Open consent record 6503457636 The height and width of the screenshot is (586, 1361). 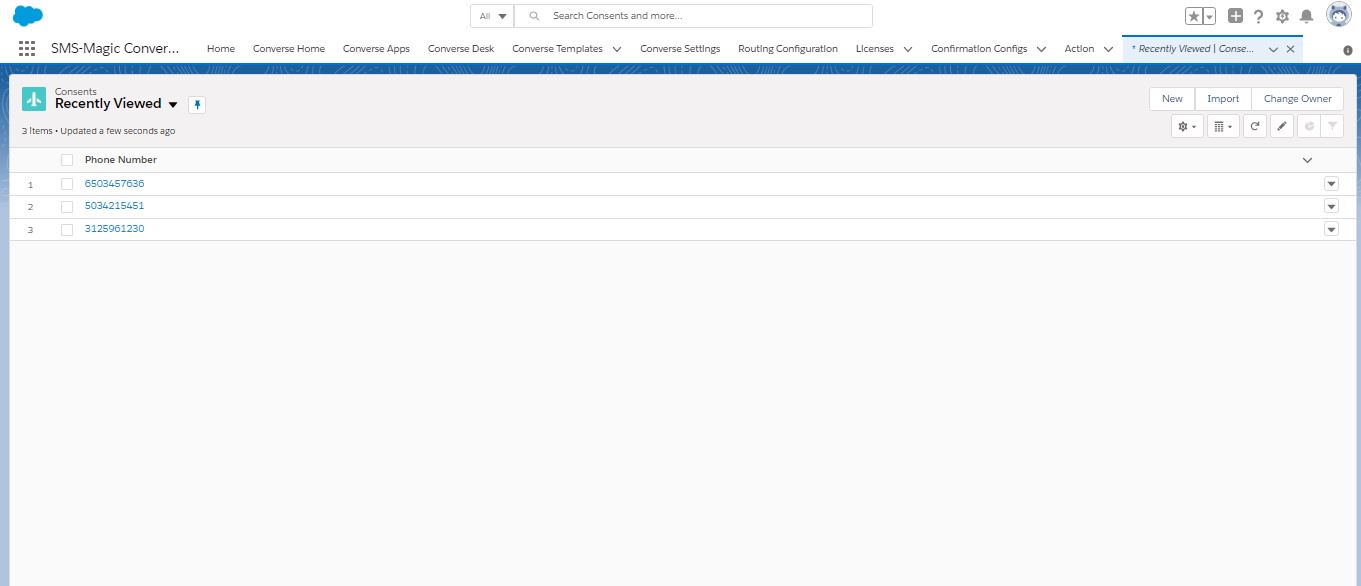(115, 184)
